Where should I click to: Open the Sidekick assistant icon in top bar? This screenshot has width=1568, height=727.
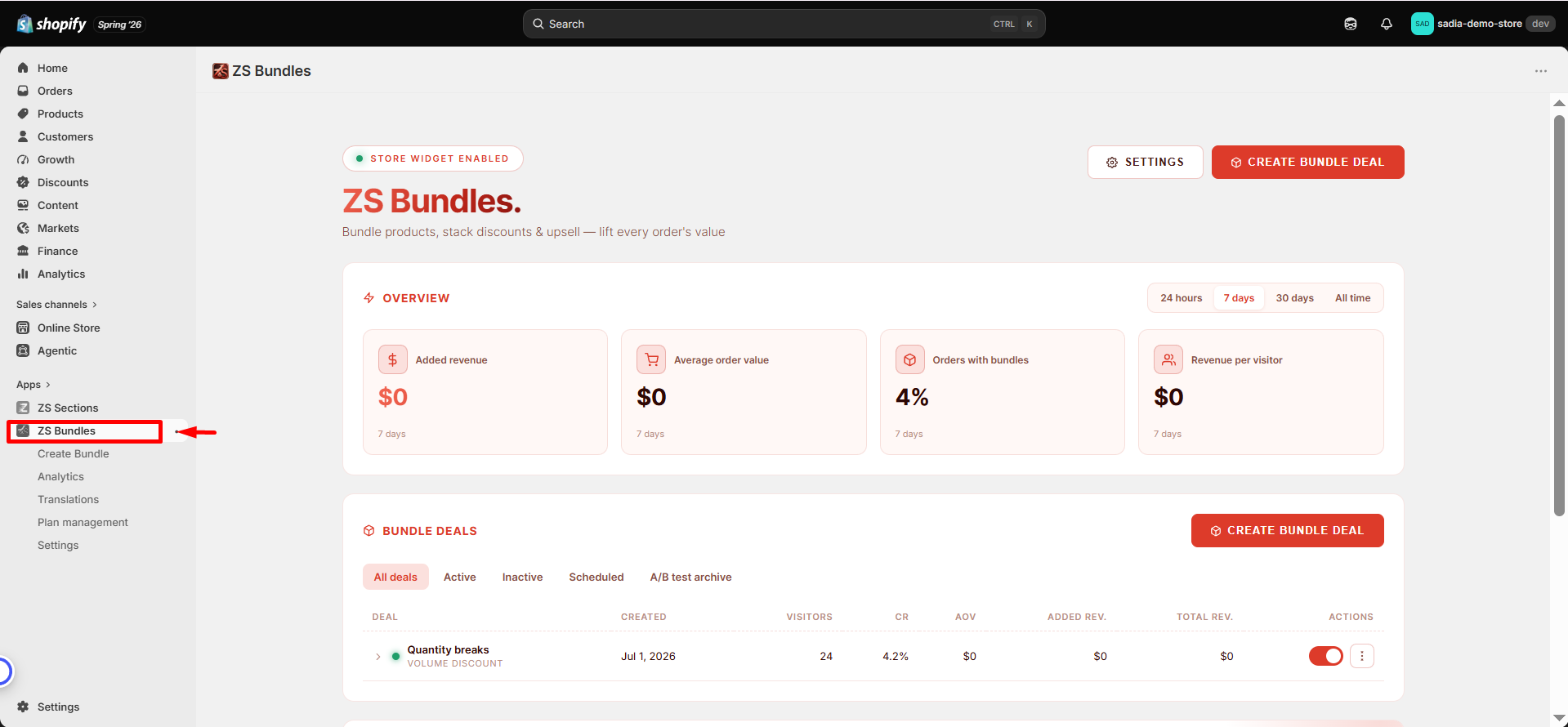(1351, 24)
